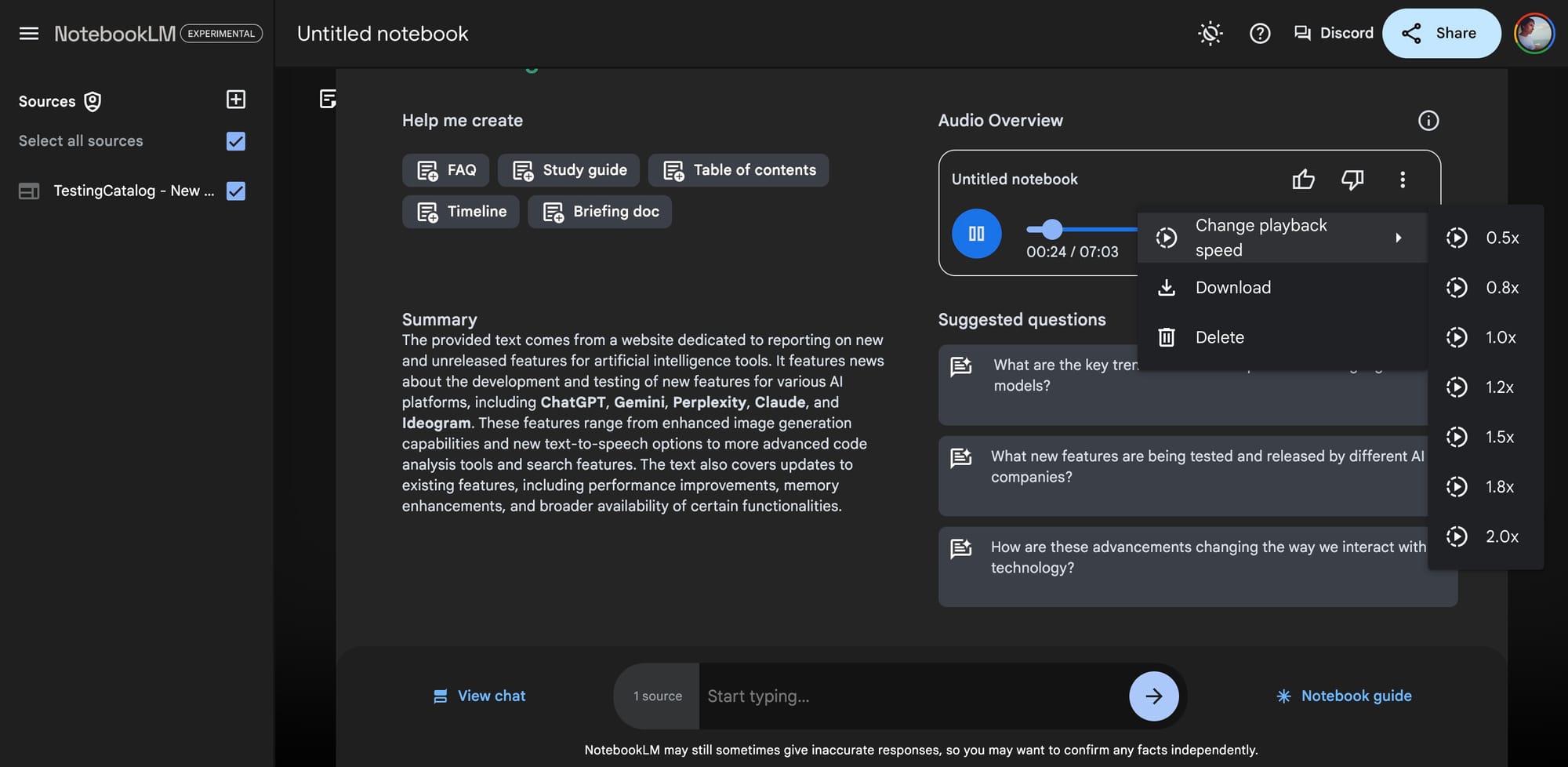1568x767 pixels.
Task: Set playback speed to 1.2x
Action: point(1486,387)
